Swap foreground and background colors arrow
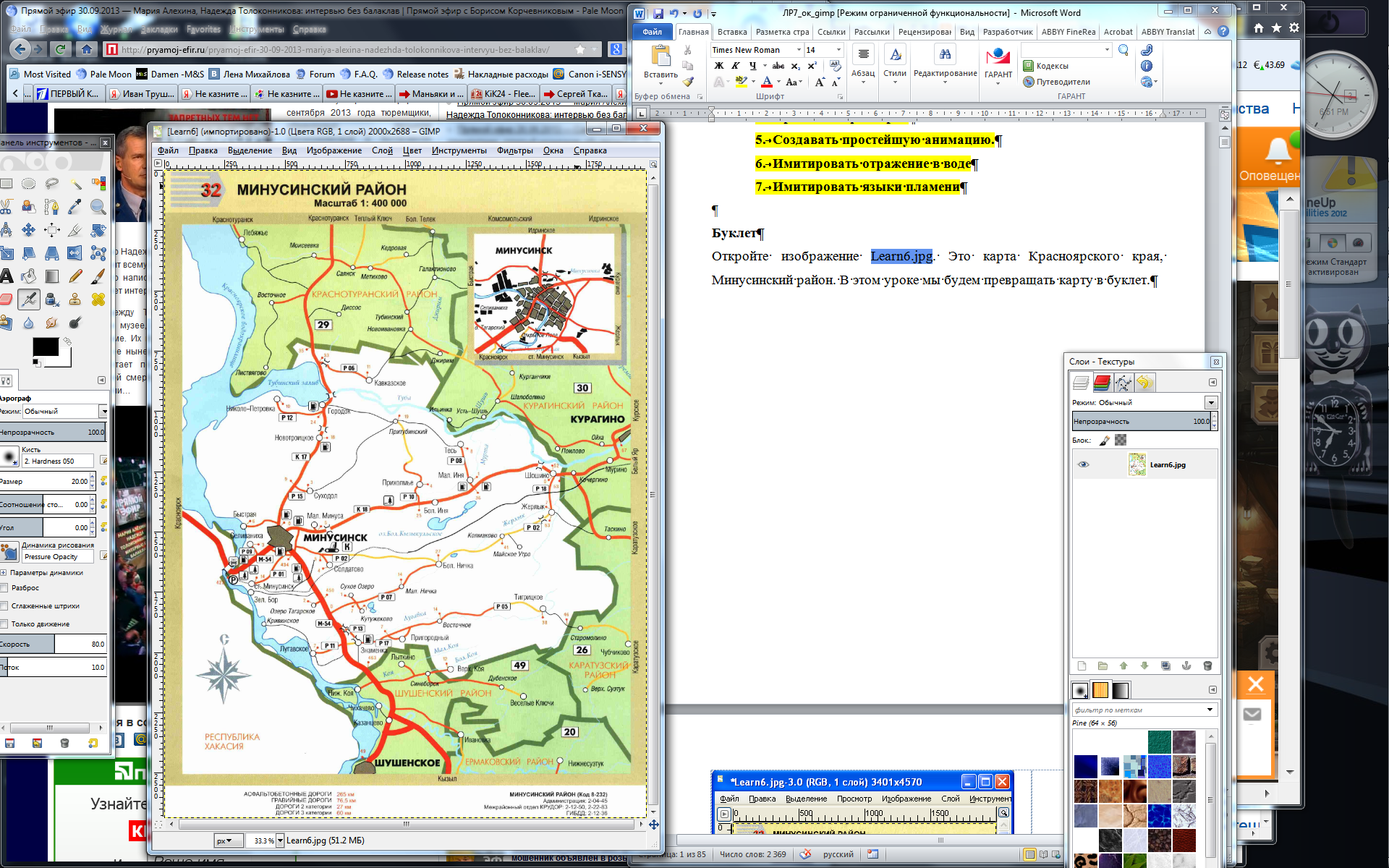 tap(67, 341)
